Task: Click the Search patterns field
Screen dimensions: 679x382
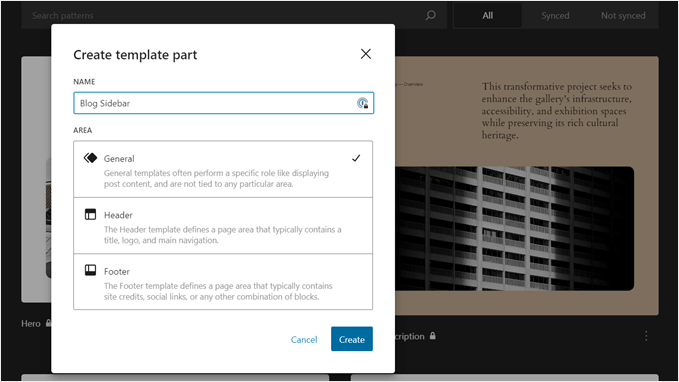Action: pos(234,16)
